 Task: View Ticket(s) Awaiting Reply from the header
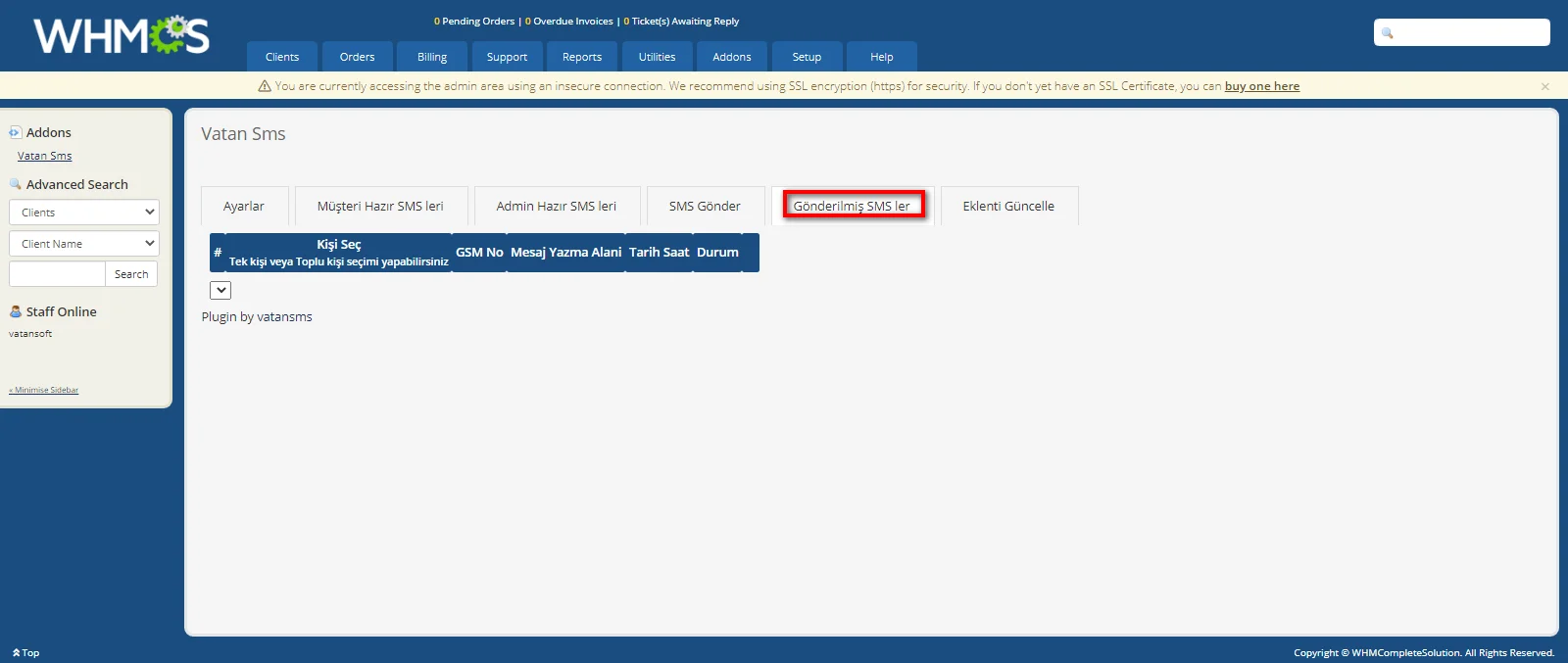[x=682, y=21]
